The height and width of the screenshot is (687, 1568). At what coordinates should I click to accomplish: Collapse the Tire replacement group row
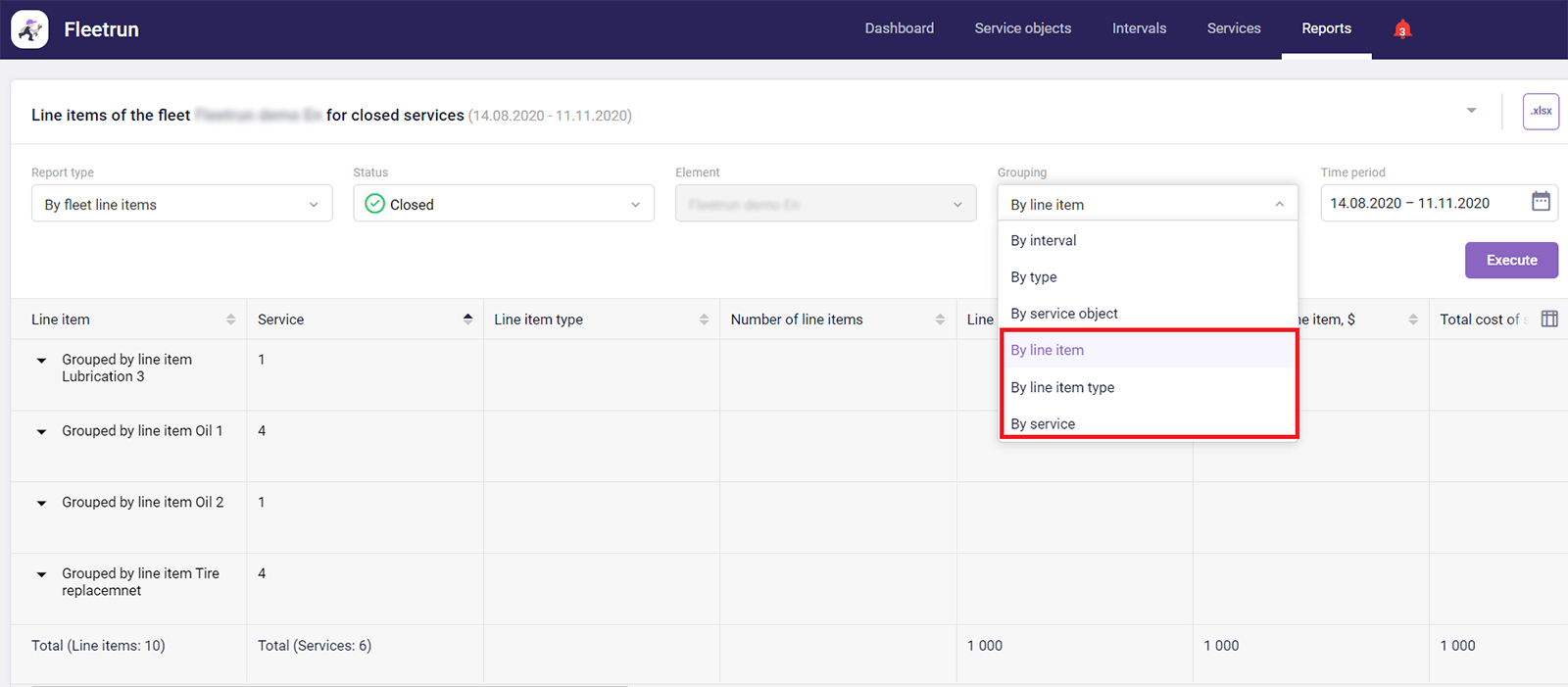pyautogui.click(x=41, y=574)
